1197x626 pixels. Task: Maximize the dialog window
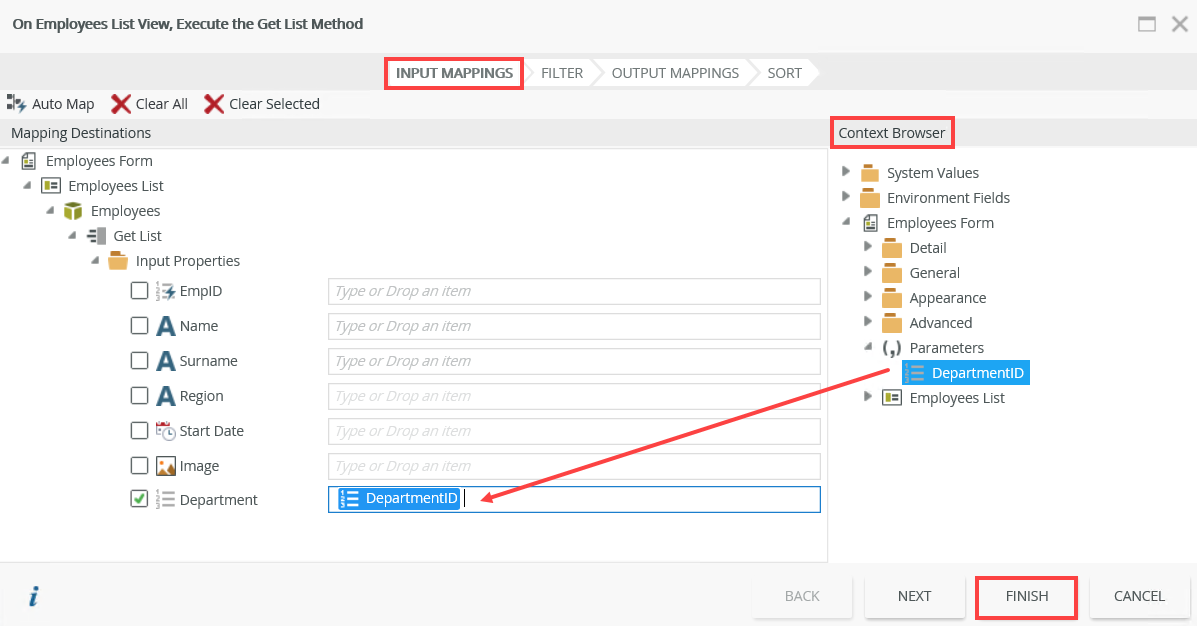click(1147, 24)
